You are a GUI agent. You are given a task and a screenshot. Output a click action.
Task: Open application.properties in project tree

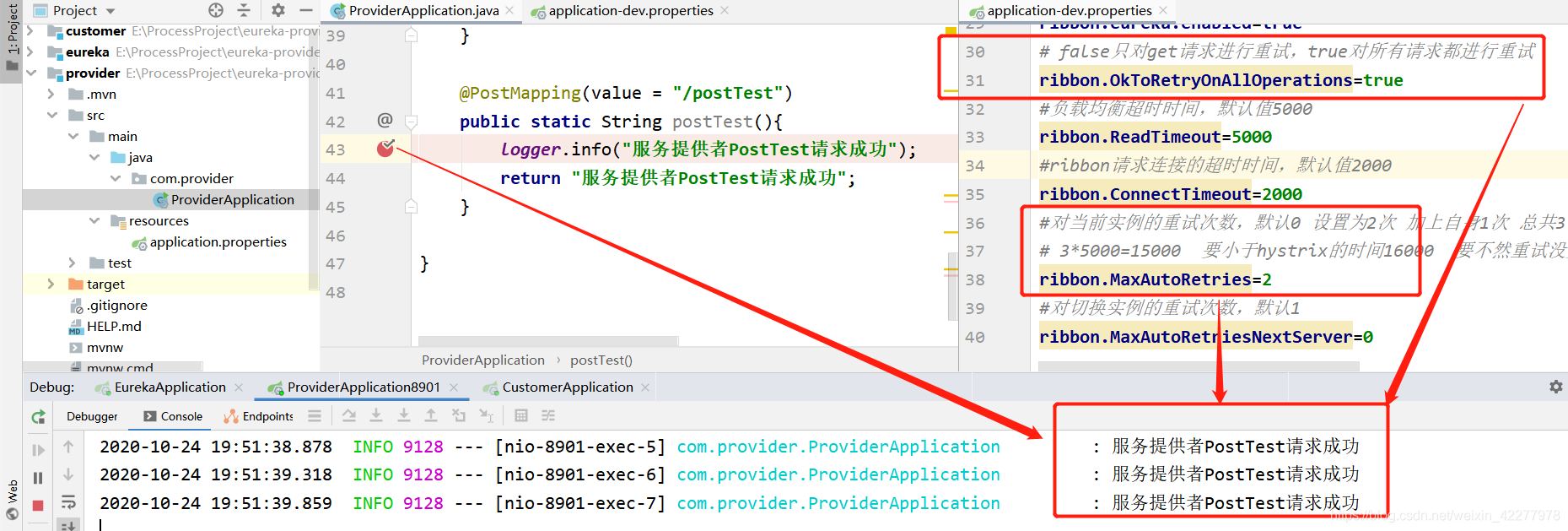pyautogui.click(x=218, y=242)
